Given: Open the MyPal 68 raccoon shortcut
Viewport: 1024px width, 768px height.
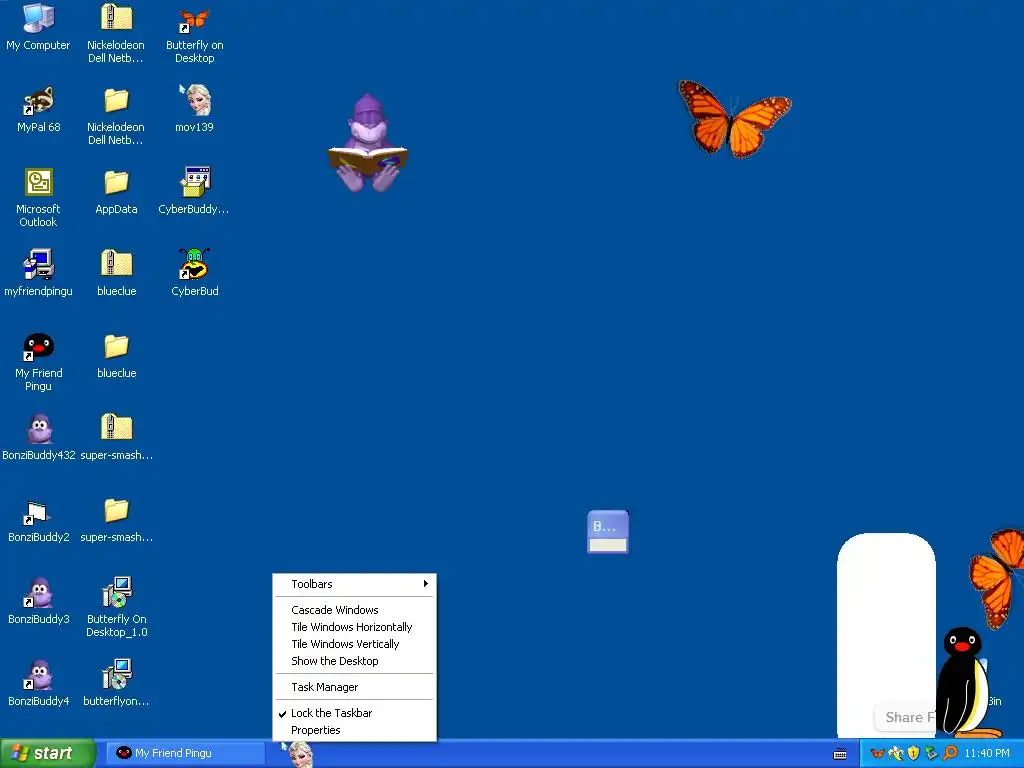Looking at the screenshot, I should click(39, 109).
